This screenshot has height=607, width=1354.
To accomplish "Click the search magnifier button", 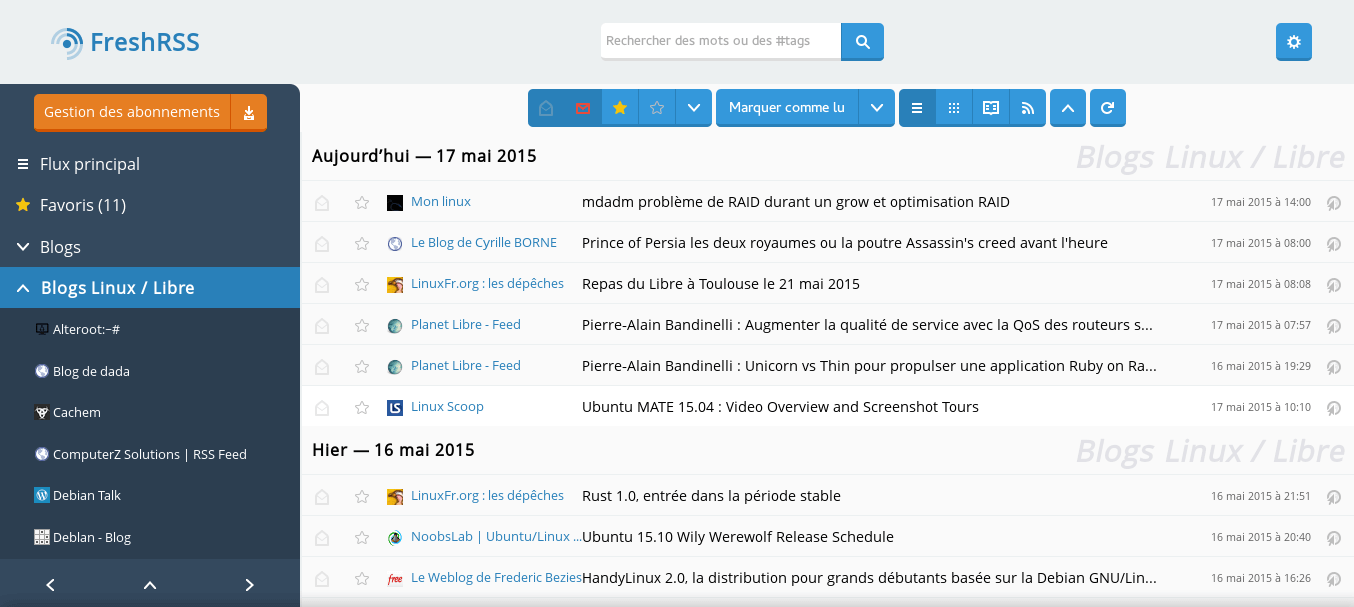I will [x=862, y=42].
